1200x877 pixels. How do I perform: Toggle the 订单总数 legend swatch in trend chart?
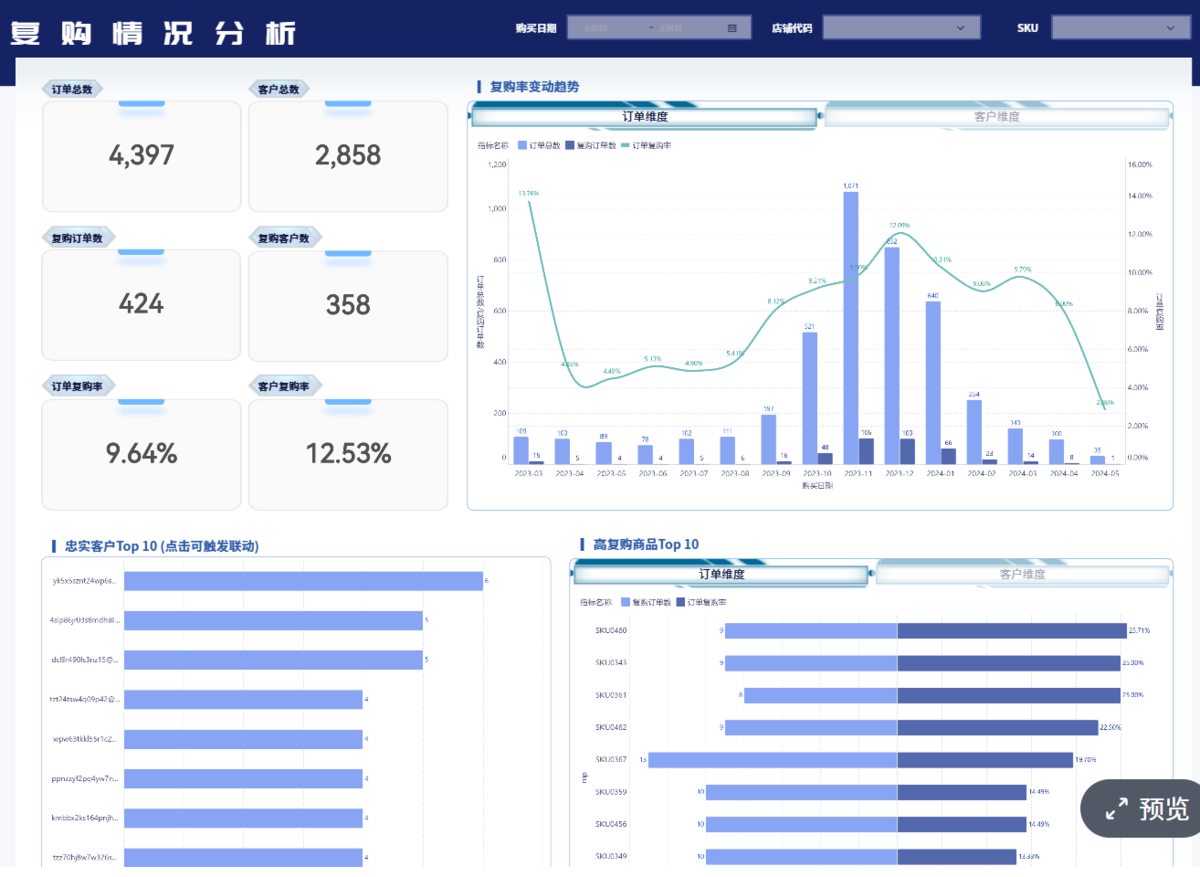[522, 146]
